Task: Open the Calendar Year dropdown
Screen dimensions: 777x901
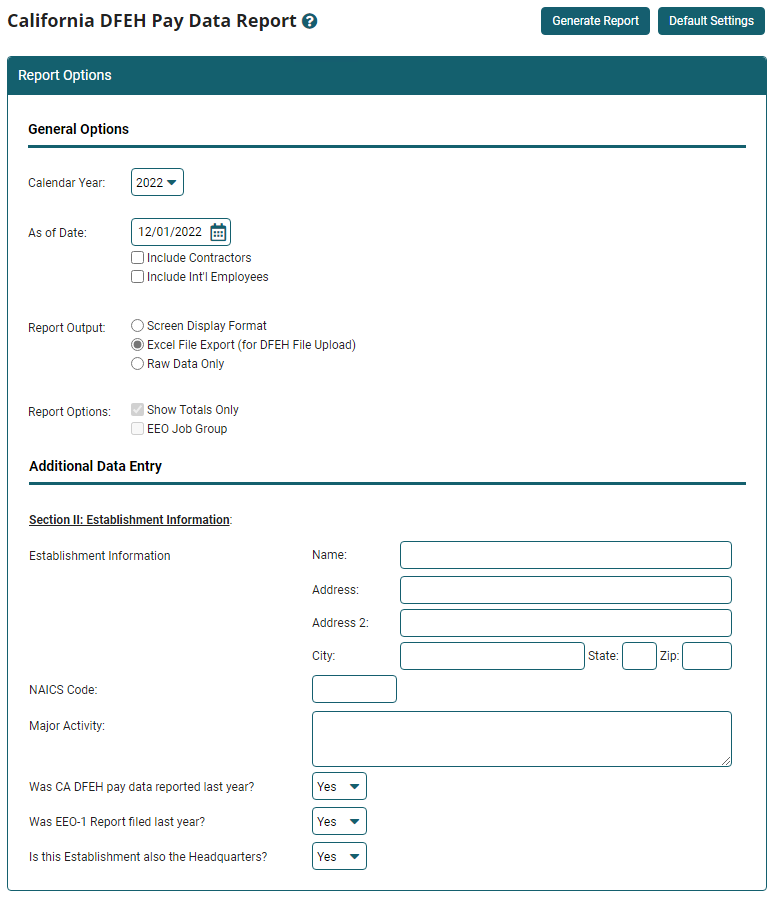Action: 157,182
